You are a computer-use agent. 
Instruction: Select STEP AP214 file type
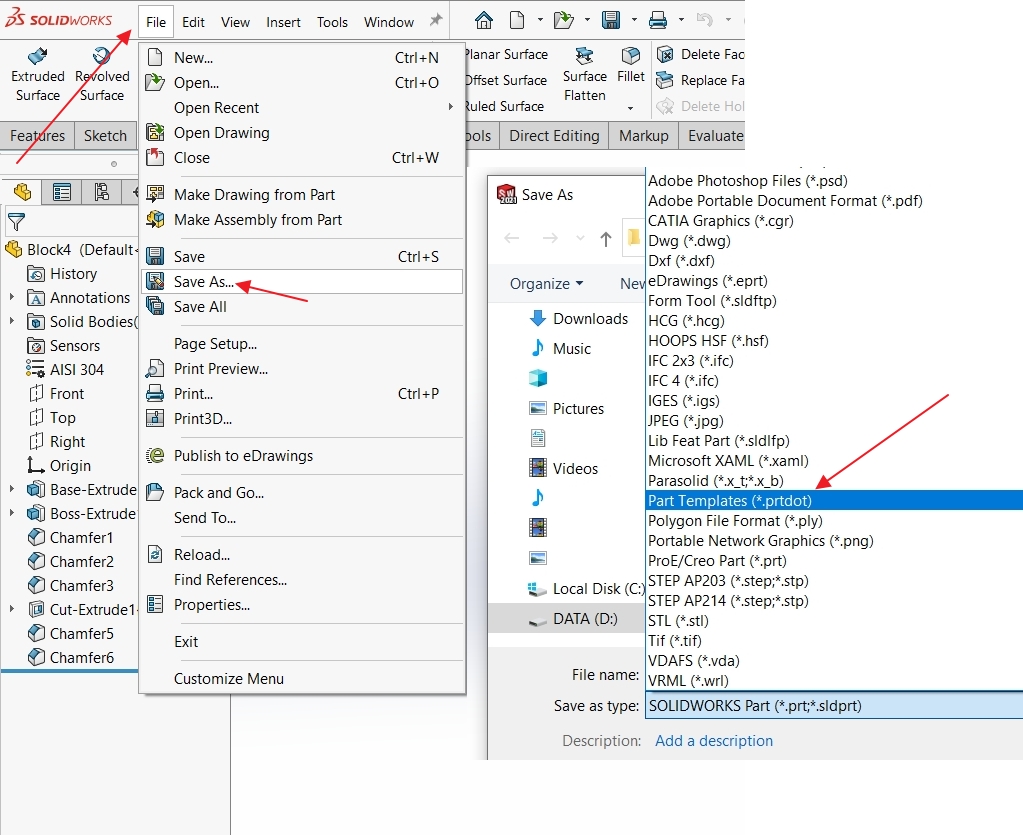pyautogui.click(x=834, y=601)
